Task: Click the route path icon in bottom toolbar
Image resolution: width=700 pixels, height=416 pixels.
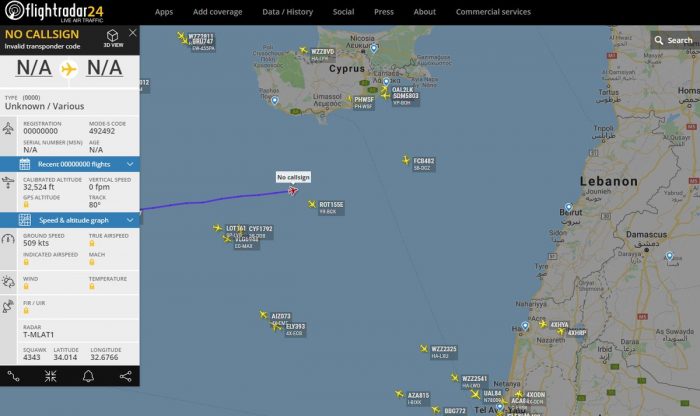Action: [x=13, y=377]
